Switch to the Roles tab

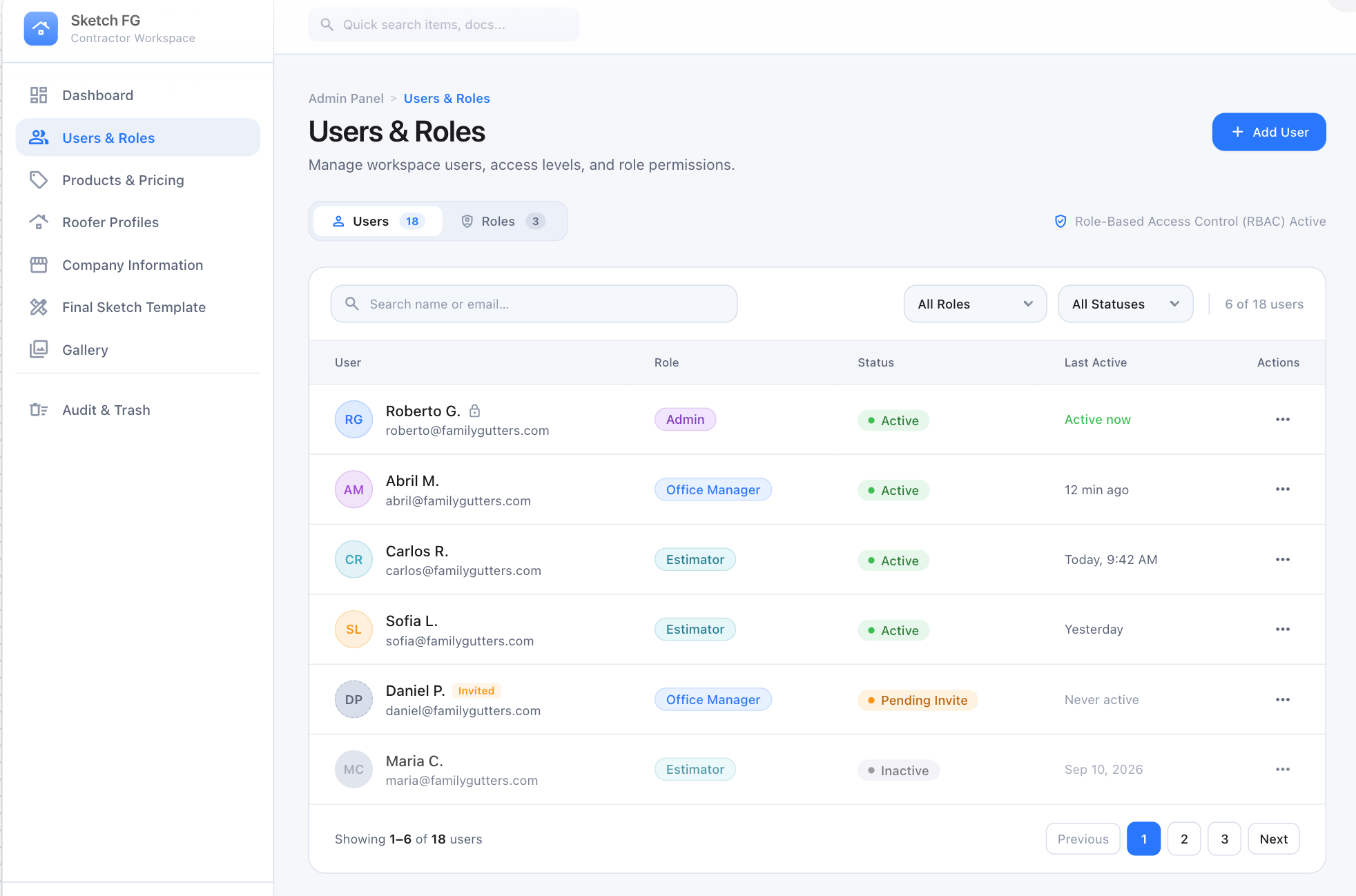(x=503, y=221)
